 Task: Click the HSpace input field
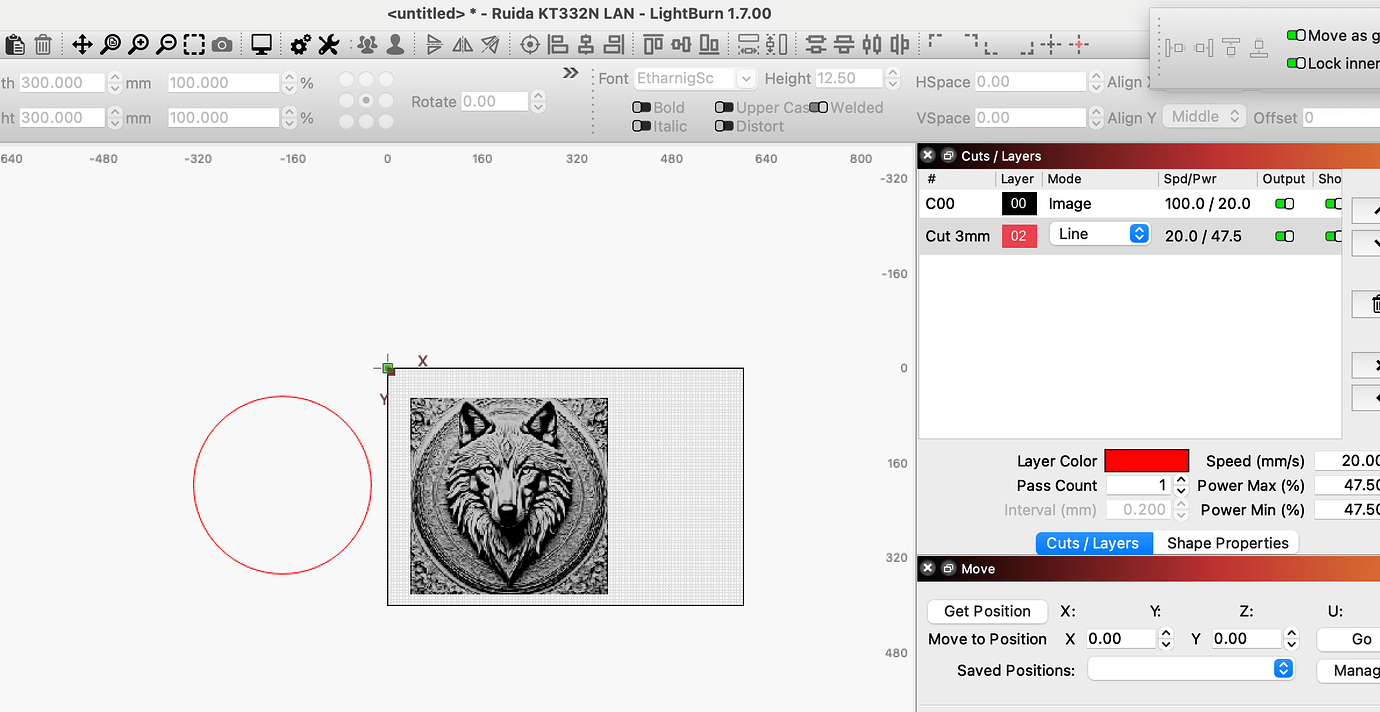pyautogui.click(x=1030, y=82)
